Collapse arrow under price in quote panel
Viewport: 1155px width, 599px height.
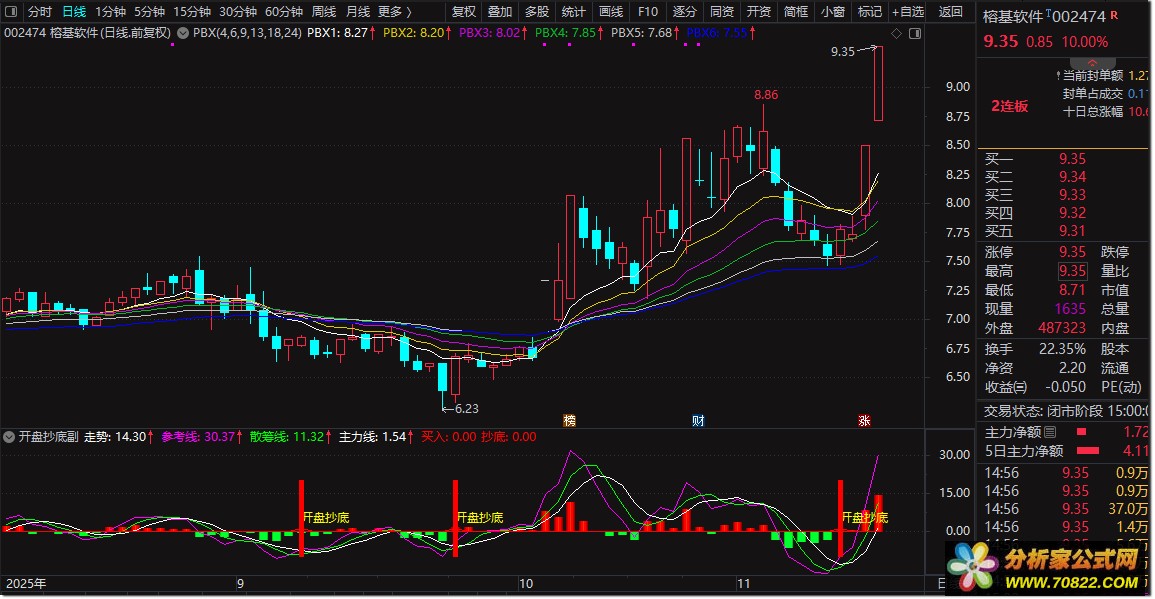tap(1092, 63)
